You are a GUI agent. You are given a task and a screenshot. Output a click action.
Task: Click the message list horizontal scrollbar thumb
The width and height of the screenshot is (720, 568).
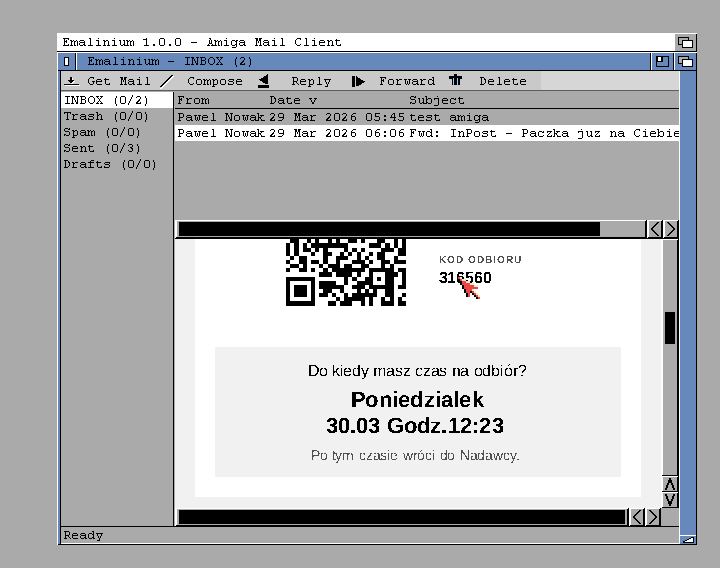(389, 229)
